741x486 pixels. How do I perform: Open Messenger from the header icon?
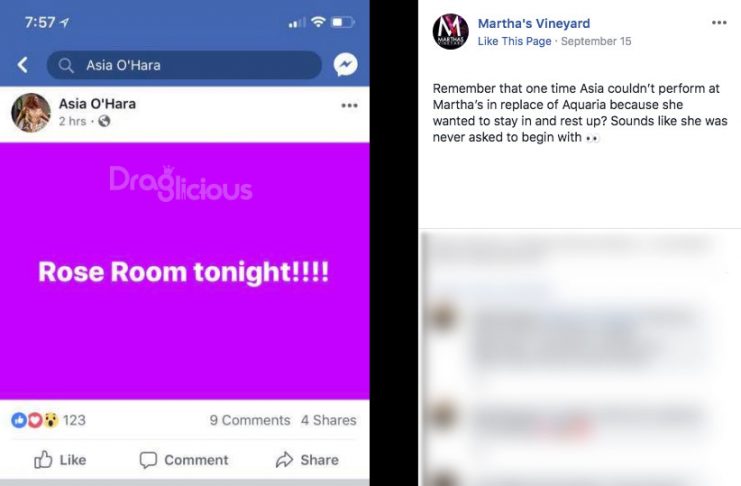tap(345, 65)
